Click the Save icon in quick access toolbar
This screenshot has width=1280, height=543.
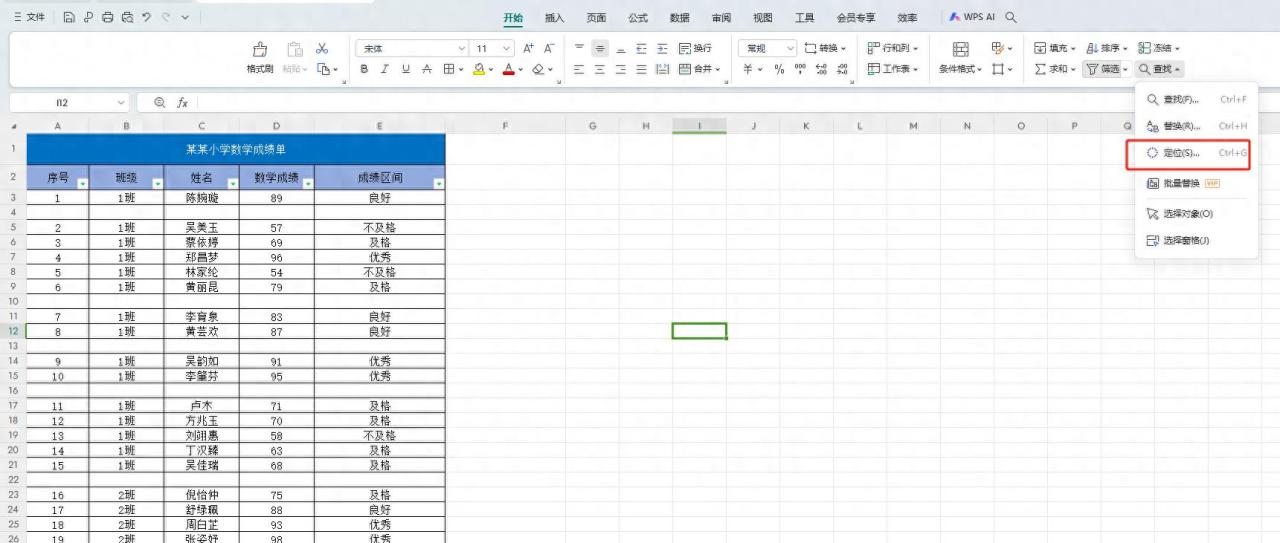69,17
